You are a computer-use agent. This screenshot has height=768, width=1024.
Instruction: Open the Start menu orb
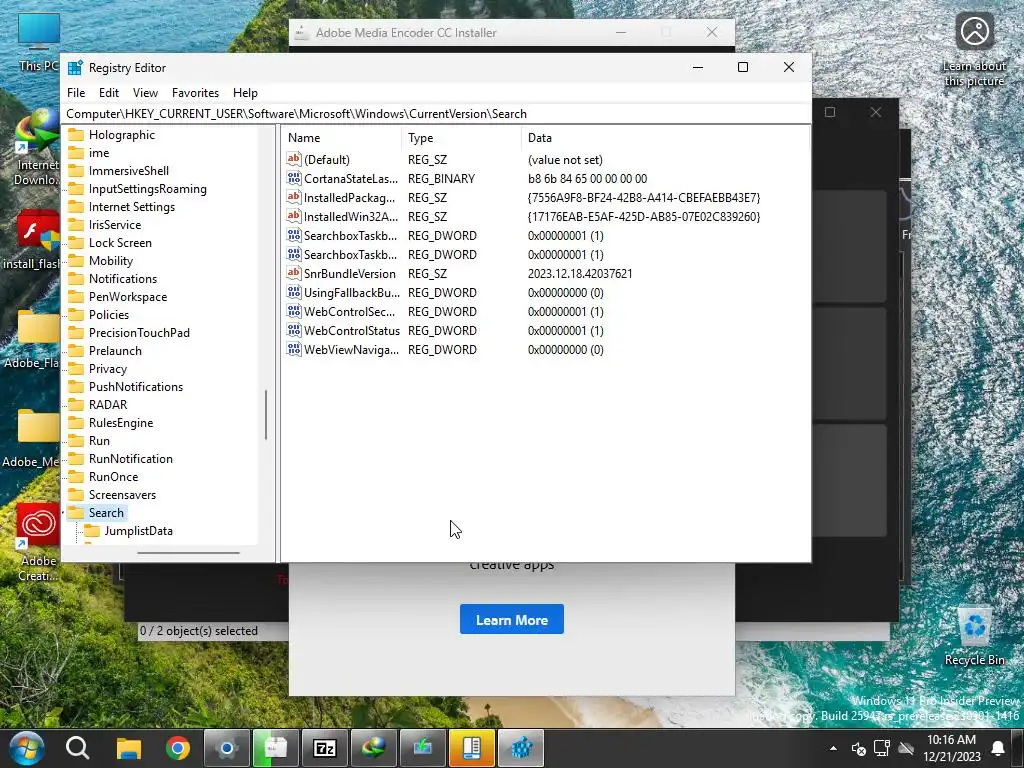(27, 748)
